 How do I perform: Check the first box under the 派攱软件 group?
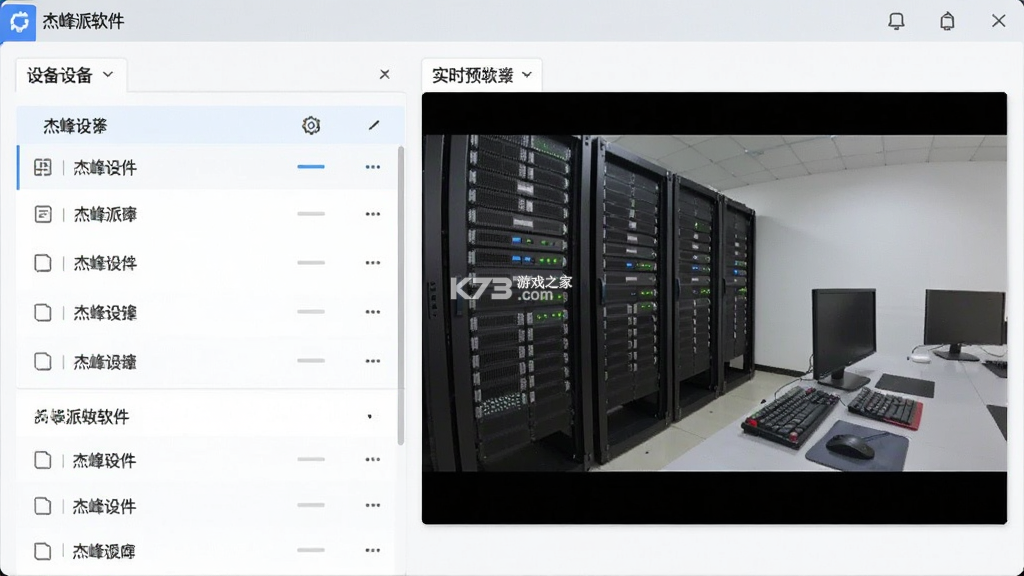pyautogui.click(x=42, y=460)
